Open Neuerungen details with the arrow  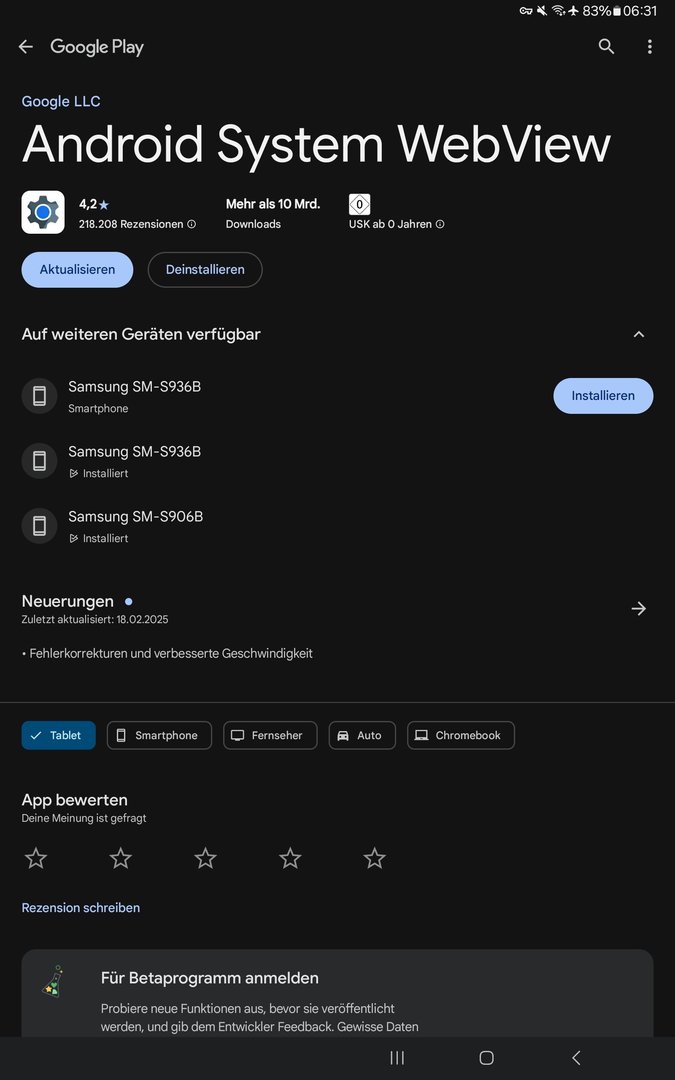639,609
